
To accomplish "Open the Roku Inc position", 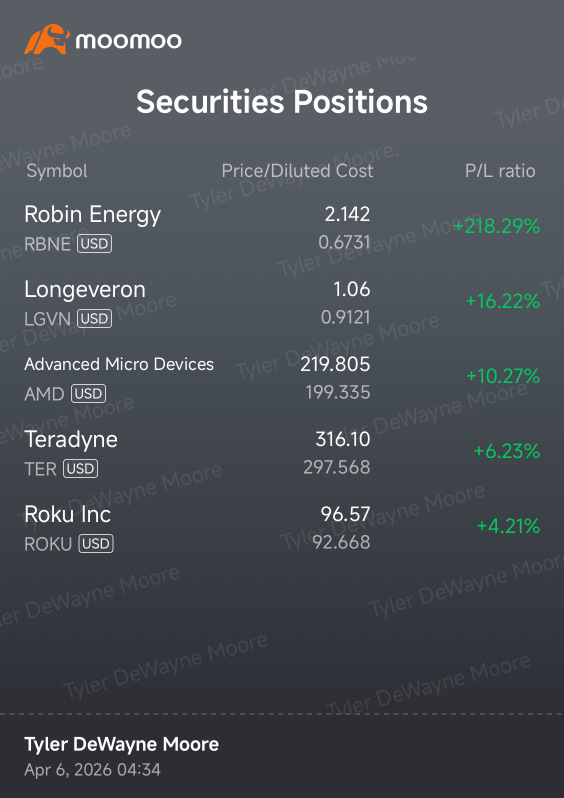I will click(282, 528).
